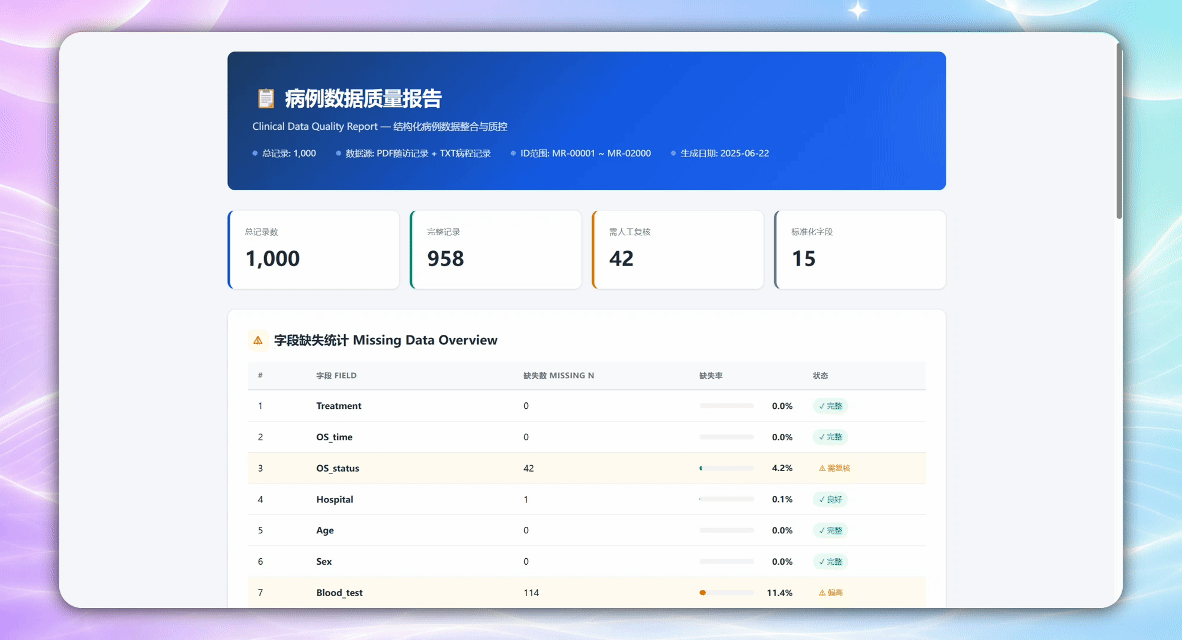Click the 生成日期 2025-06-22 item
1182x640 pixels.
(x=720, y=153)
